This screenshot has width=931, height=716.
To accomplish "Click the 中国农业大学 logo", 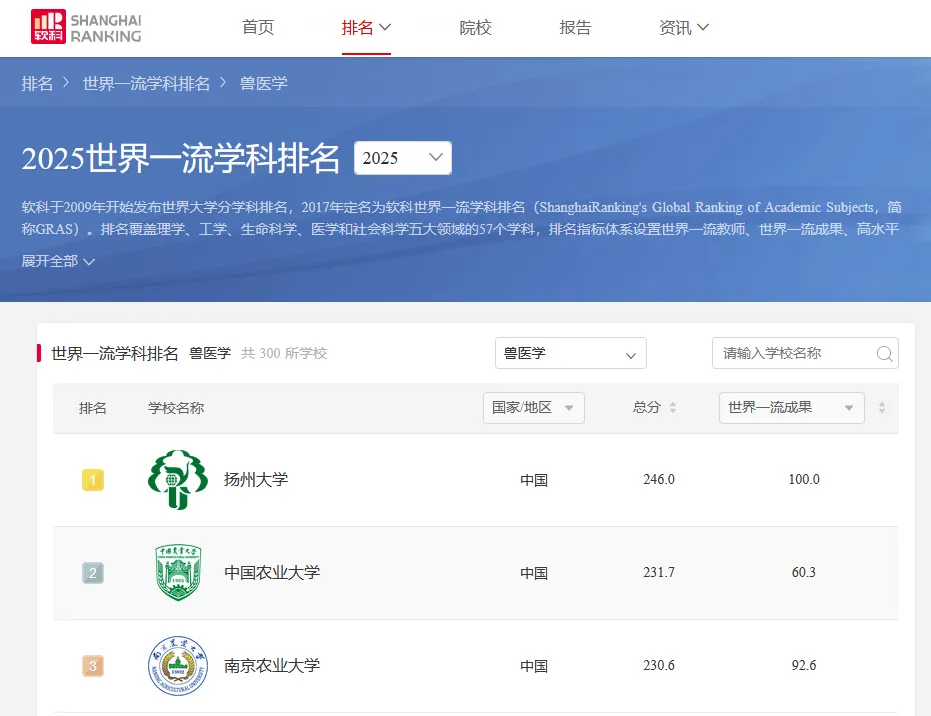I will coord(178,573).
